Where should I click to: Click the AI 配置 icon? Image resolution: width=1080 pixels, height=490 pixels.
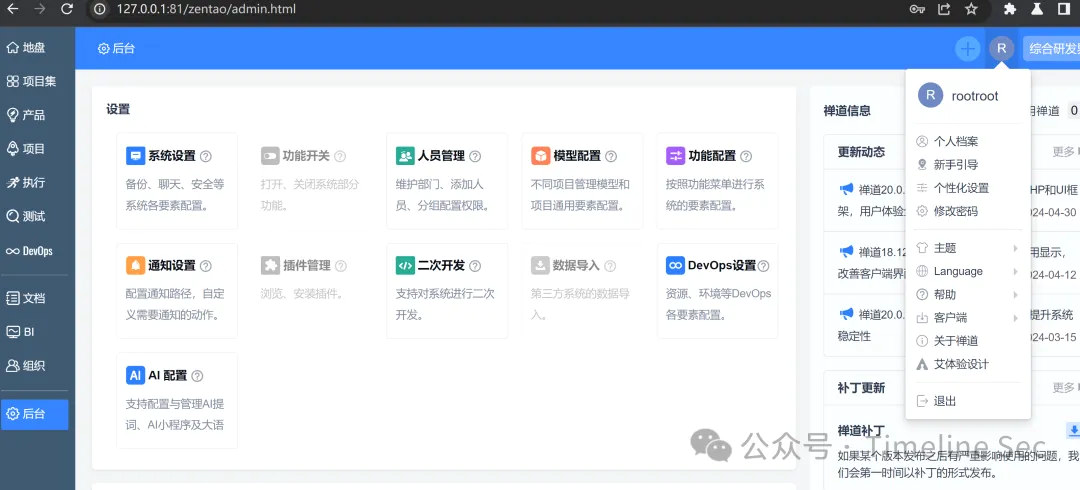click(x=135, y=375)
